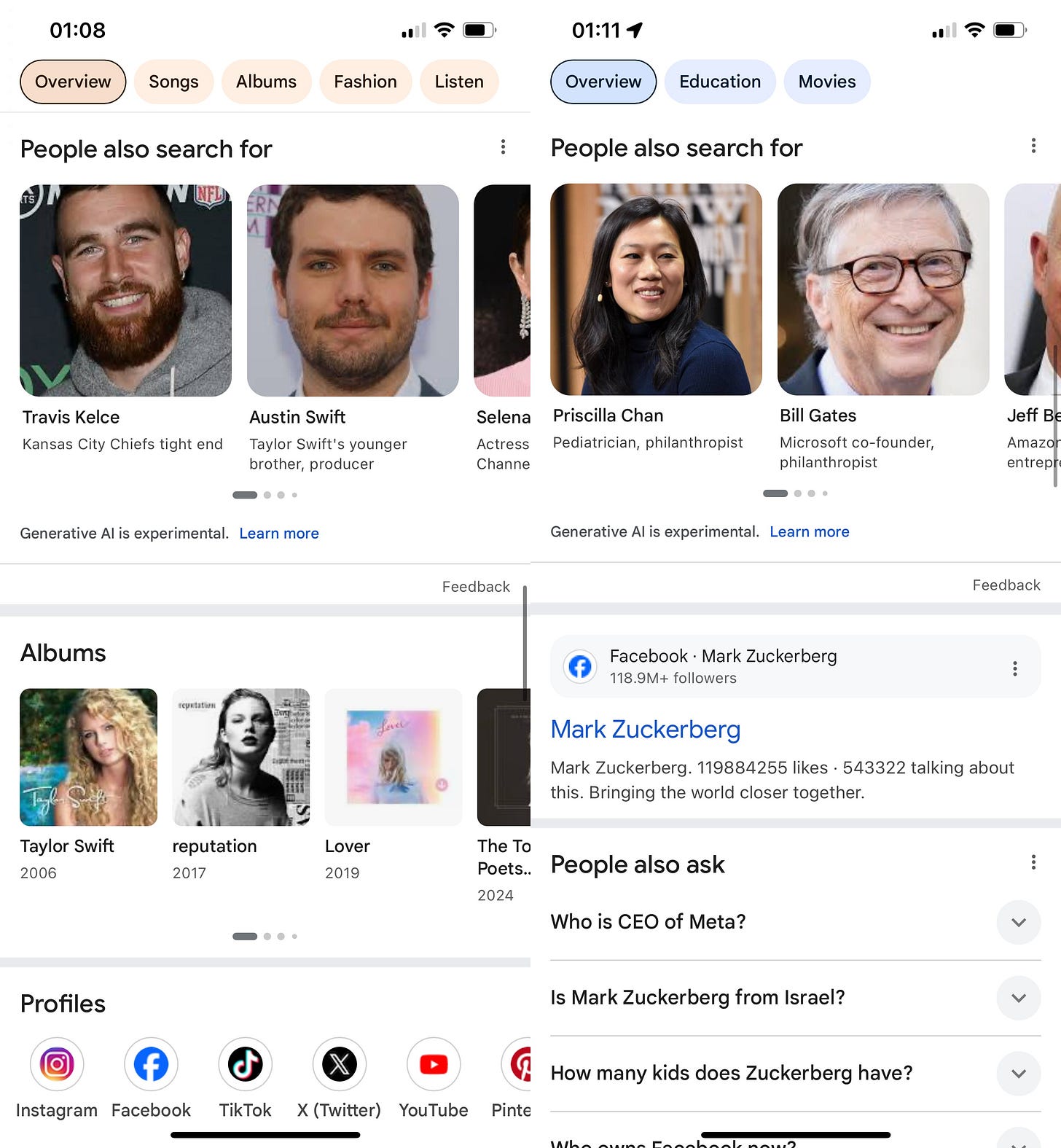Viewport: 1061px width, 1148px height.
Task: Tap "Kansas City Chiefs tight end" text
Action: [x=122, y=445]
